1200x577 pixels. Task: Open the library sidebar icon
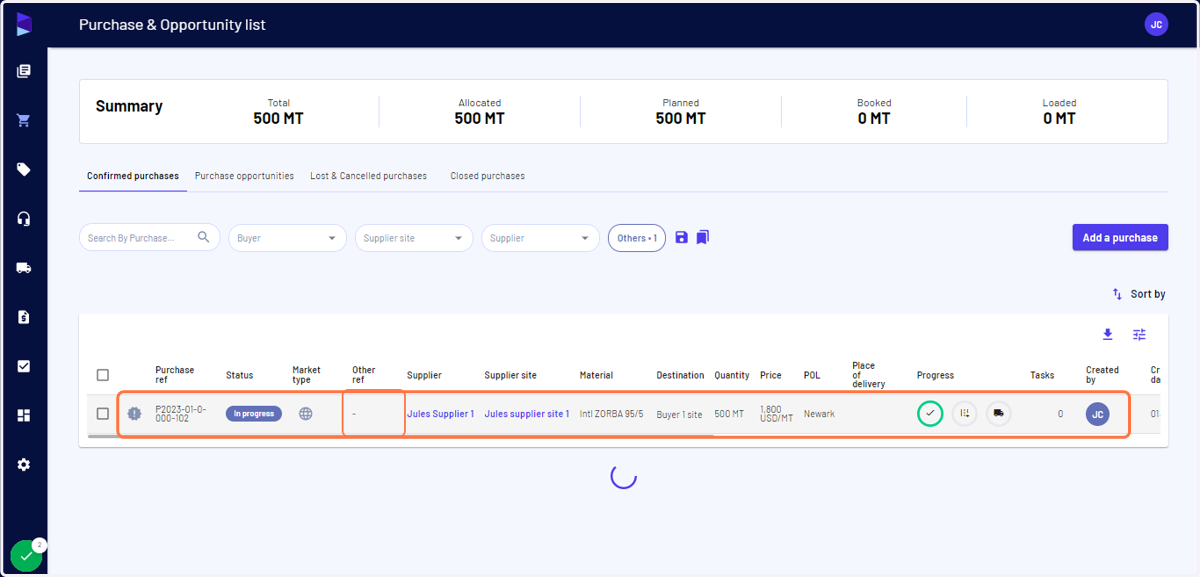point(24,71)
